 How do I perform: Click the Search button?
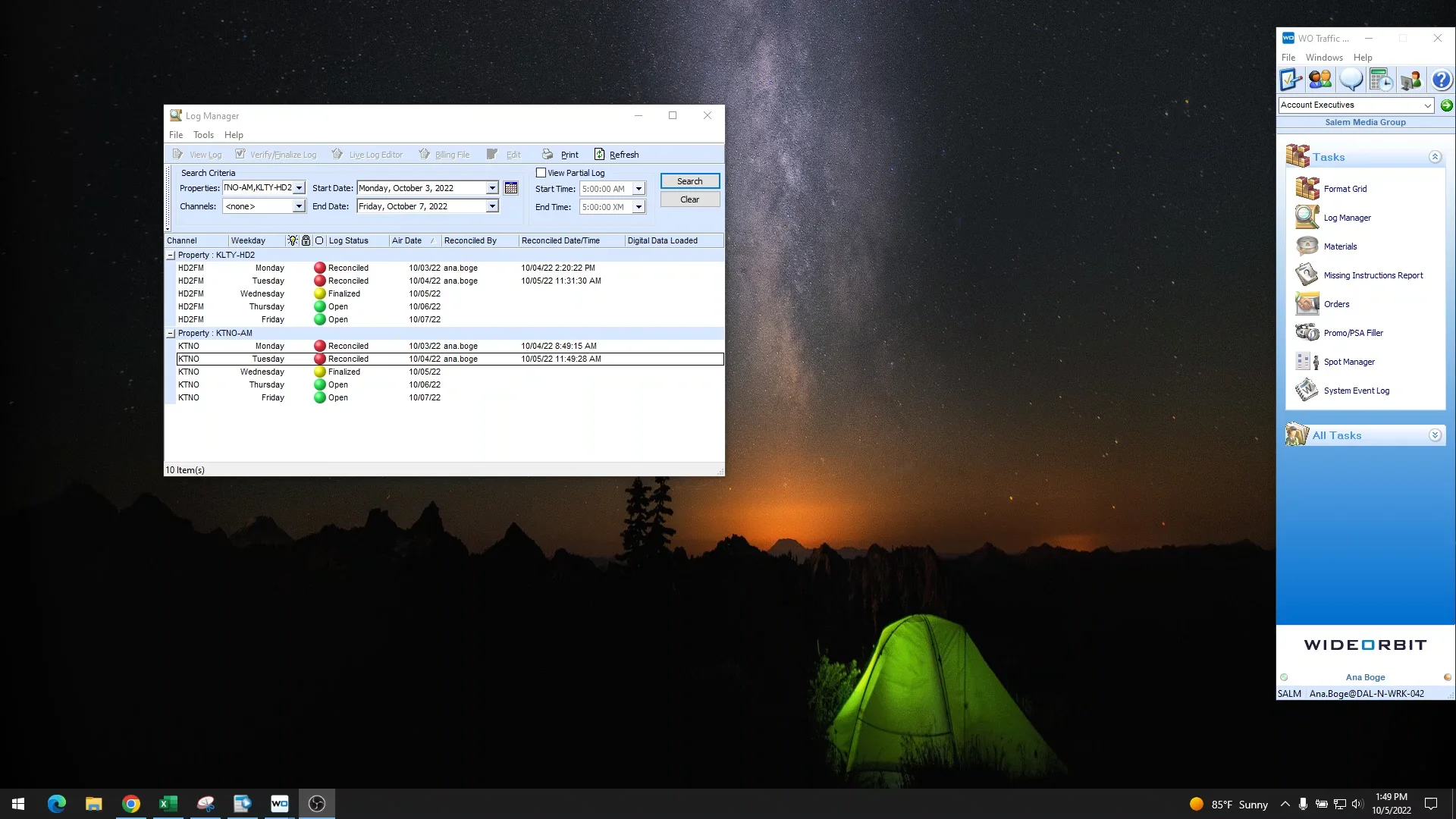[689, 180]
